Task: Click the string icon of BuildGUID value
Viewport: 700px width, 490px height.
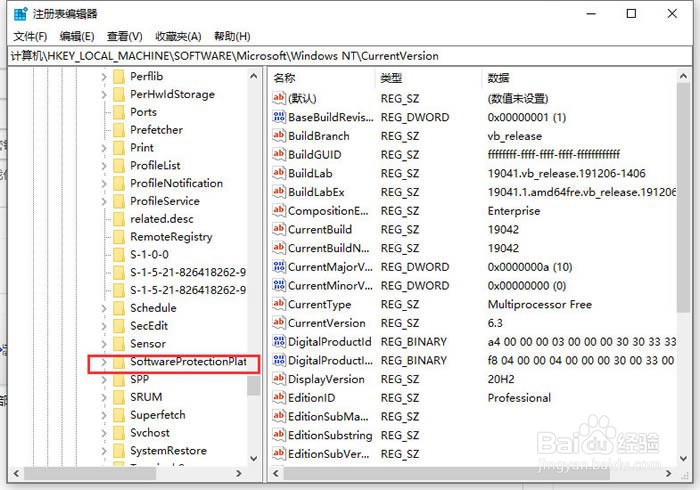Action: (279, 154)
